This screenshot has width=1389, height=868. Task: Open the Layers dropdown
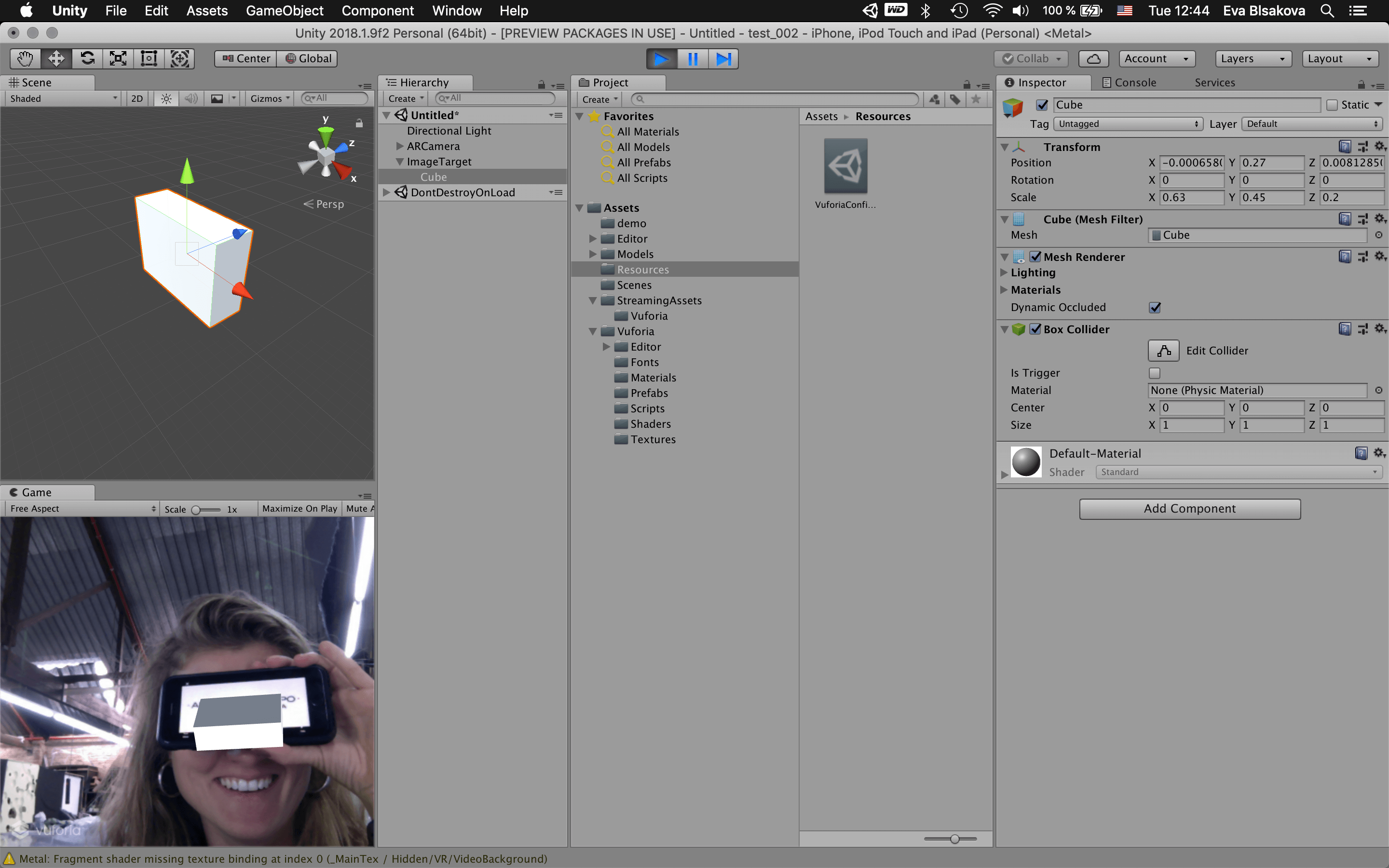[x=1253, y=58]
